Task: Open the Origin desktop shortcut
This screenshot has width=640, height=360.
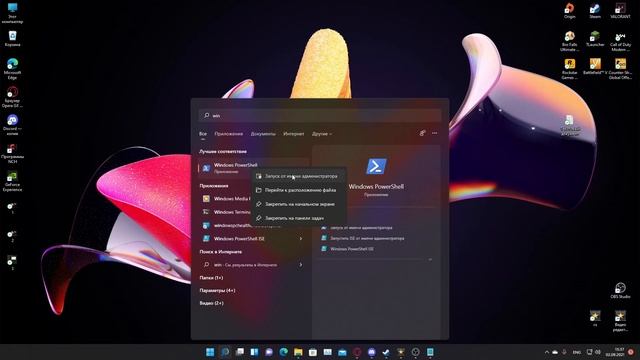Action: coord(569,10)
